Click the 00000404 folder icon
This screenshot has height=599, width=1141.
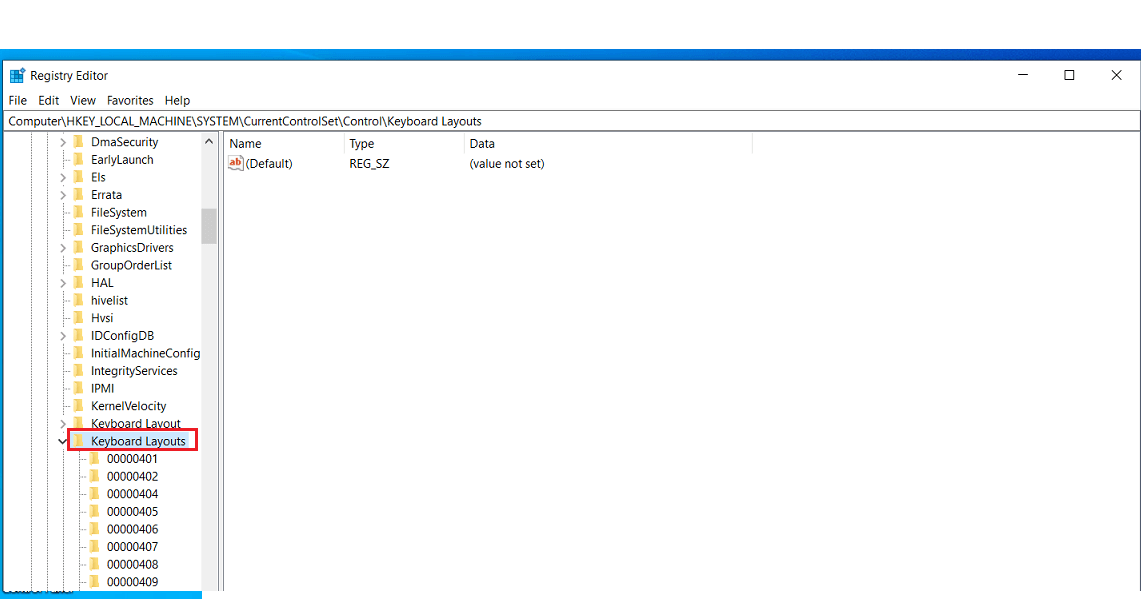point(95,493)
